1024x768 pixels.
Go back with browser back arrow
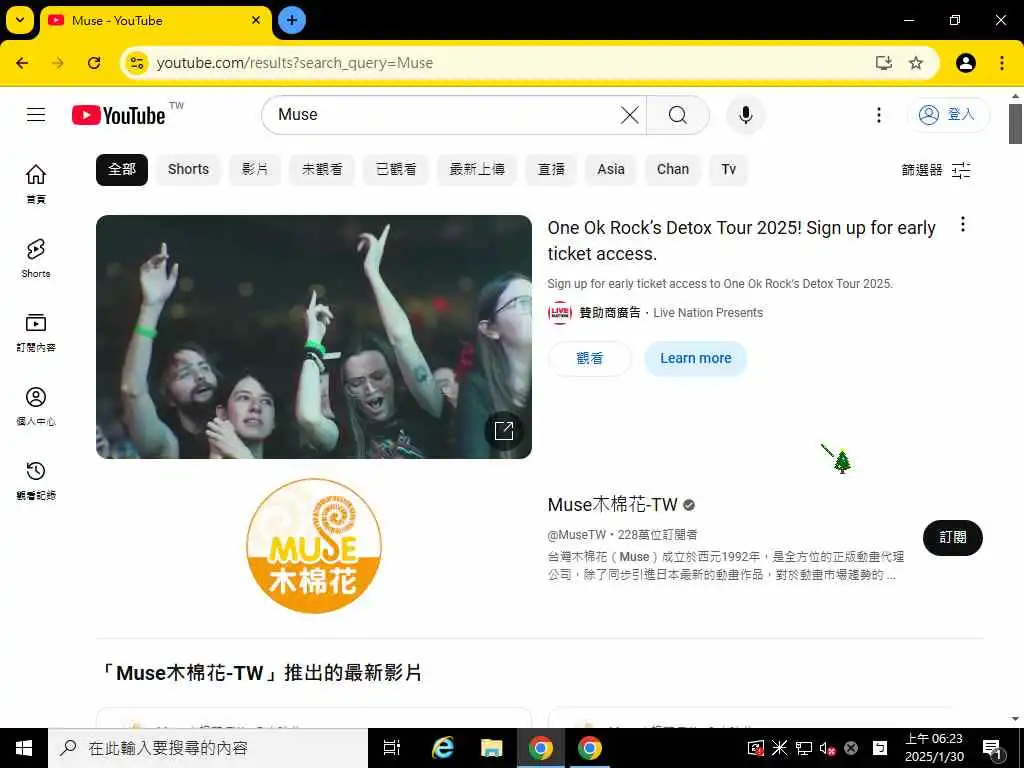coord(22,63)
